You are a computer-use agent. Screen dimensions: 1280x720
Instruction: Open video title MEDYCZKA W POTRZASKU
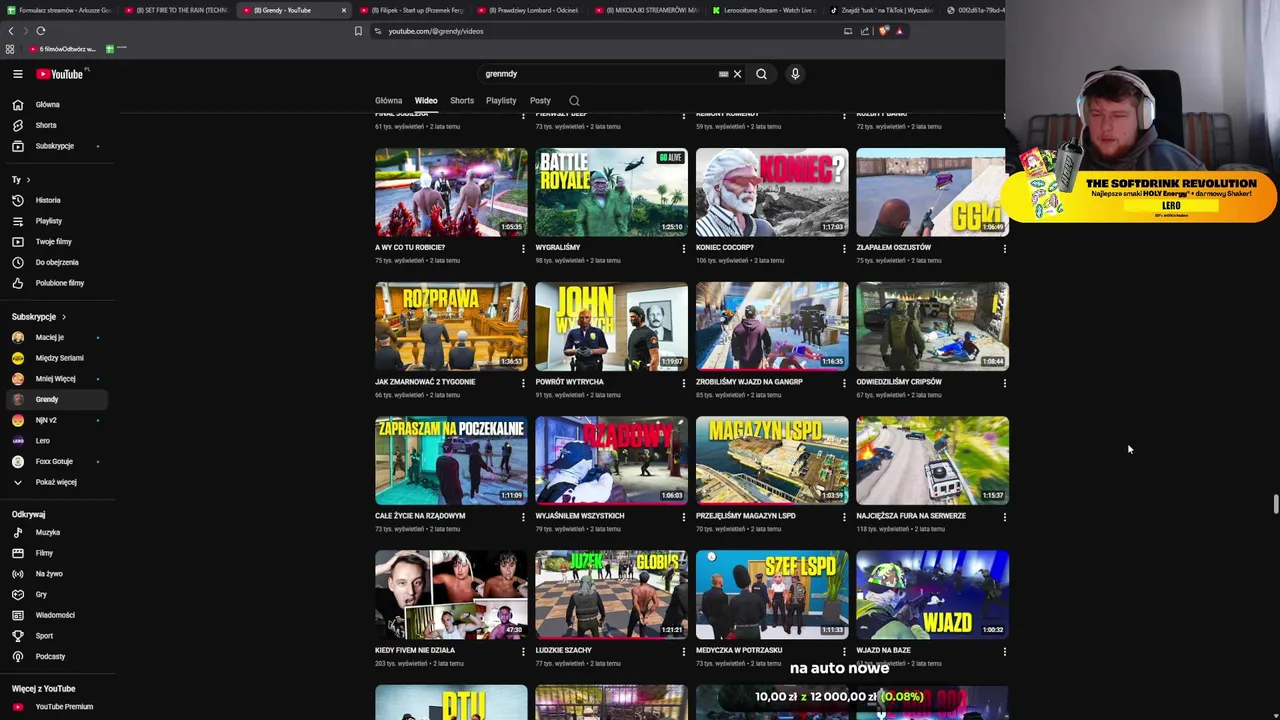click(x=738, y=650)
